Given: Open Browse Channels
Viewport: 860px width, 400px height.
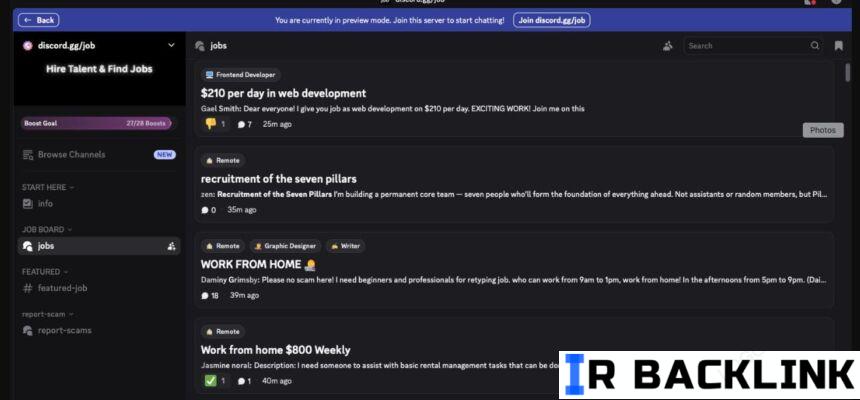Looking at the screenshot, I should click(x=71, y=155).
